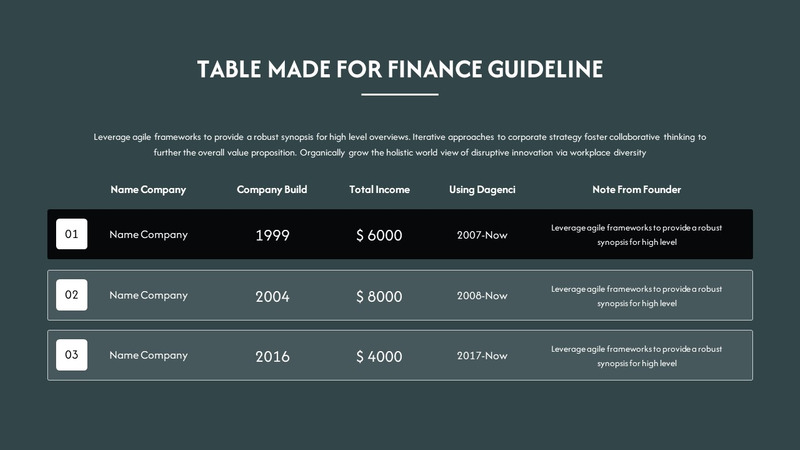Click the '2017-Now' date range
This screenshot has height=450, width=800.
[x=482, y=356]
